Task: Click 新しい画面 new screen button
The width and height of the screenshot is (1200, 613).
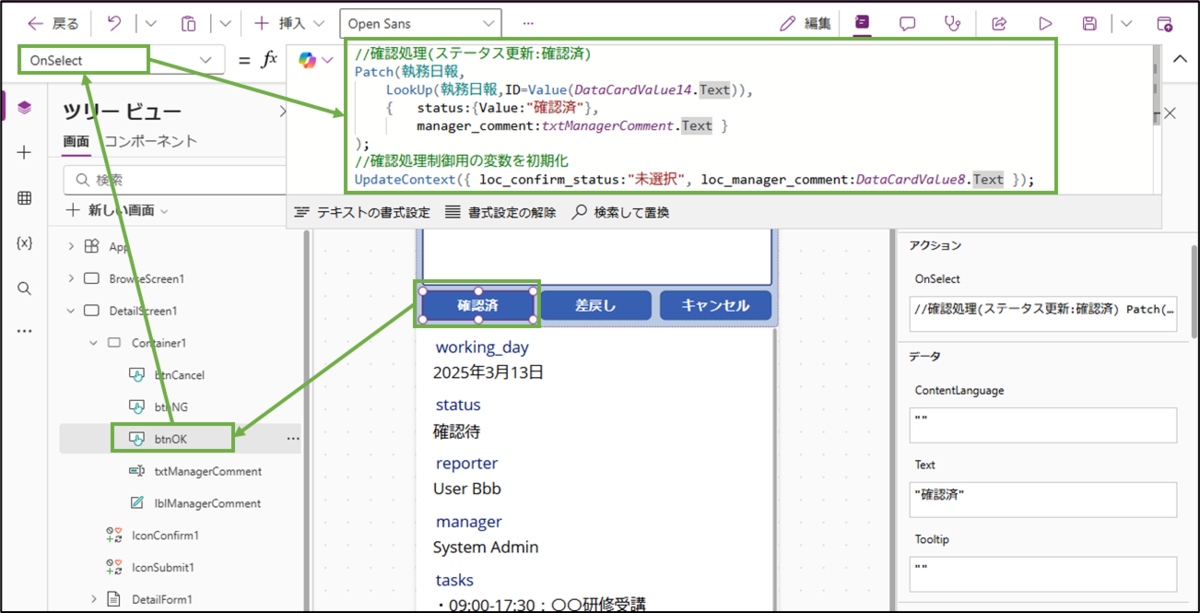Action: [x=117, y=211]
